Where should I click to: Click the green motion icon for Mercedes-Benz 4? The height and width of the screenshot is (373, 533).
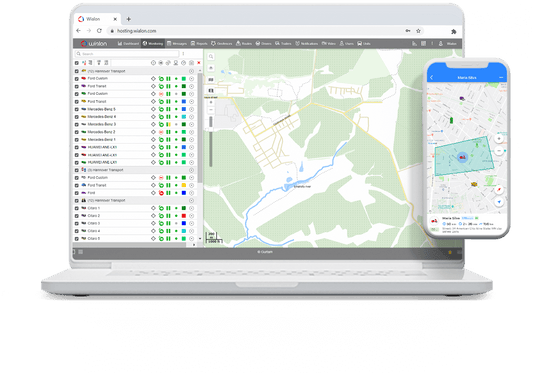coord(161,117)
